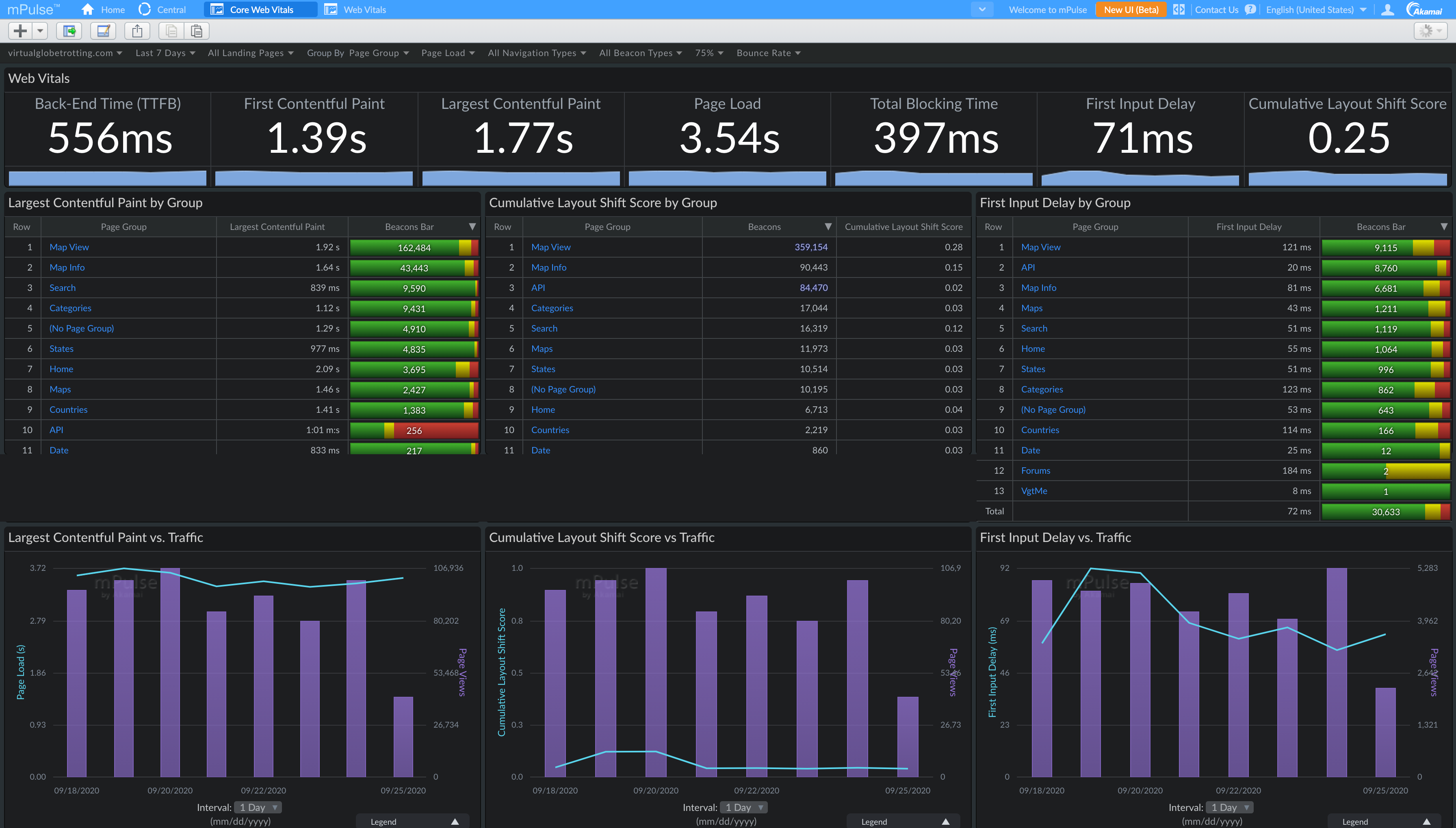This screenshot has width=1456, height=828.
Task: Expand Legend in Largest Contentful Paint vs. Traffic chart
Action: pyautogui.click(x=413, y=822)
